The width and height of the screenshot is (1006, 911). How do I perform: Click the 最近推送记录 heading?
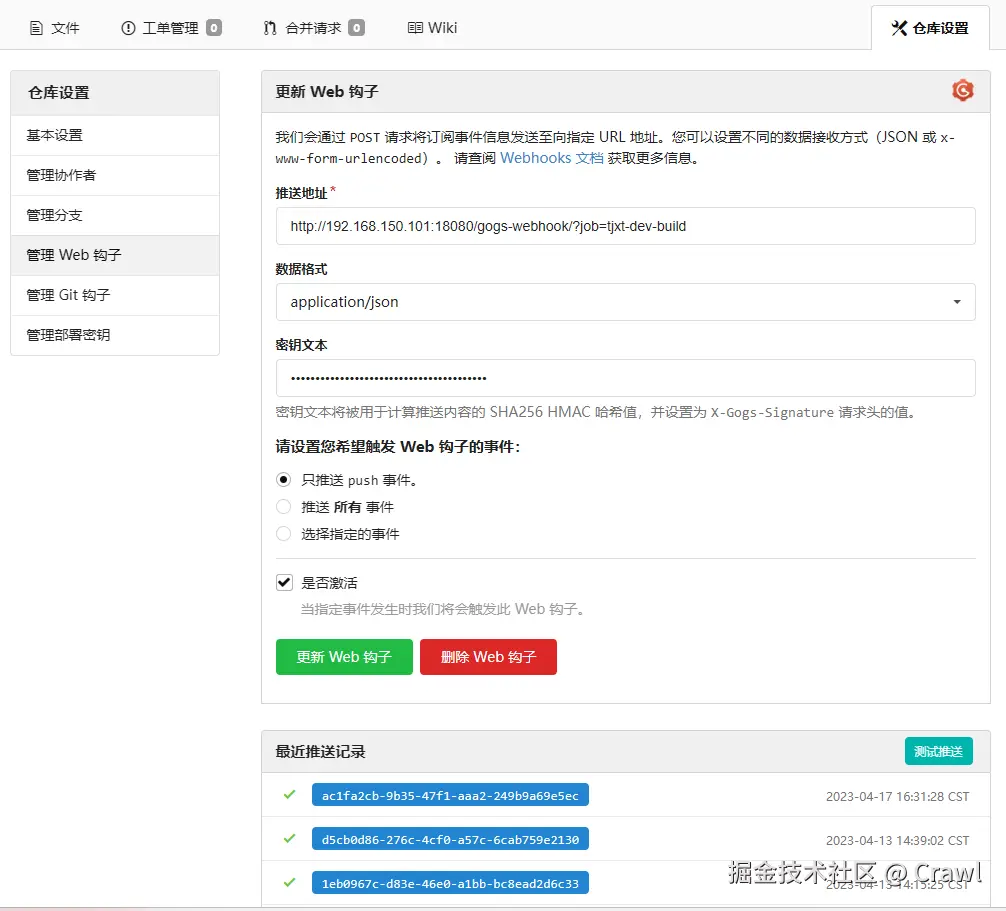pyautogui.click(x=320, y=752)
